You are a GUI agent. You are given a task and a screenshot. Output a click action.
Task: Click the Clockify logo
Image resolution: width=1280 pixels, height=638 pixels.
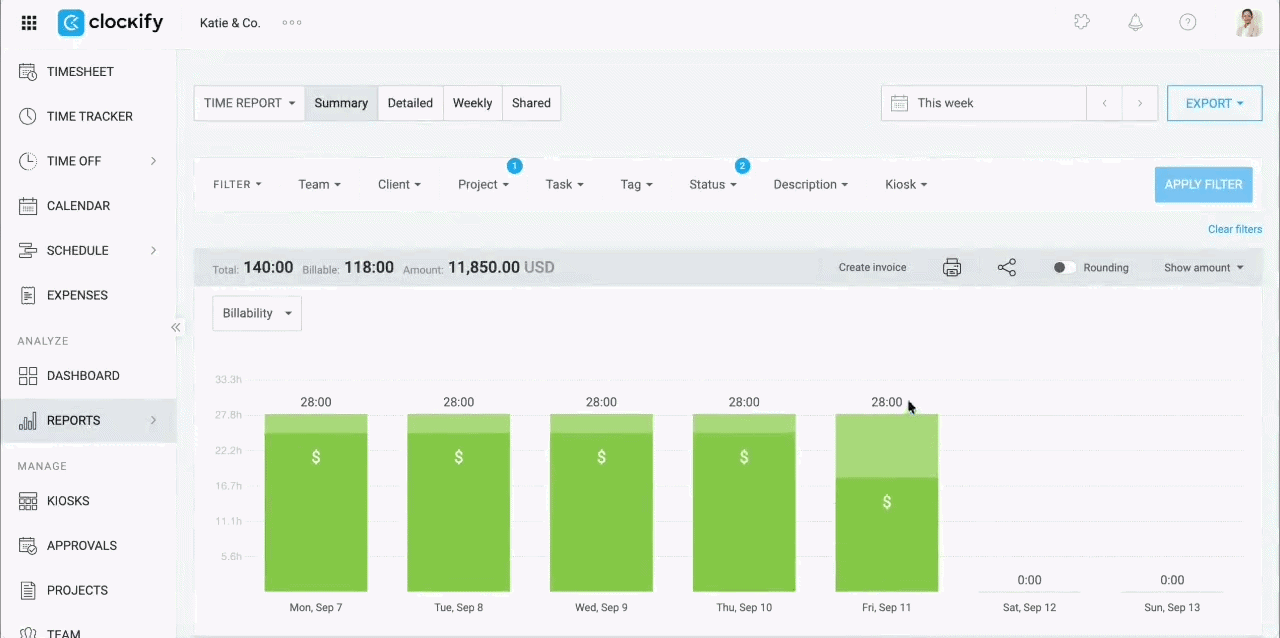tap(110, 22)
